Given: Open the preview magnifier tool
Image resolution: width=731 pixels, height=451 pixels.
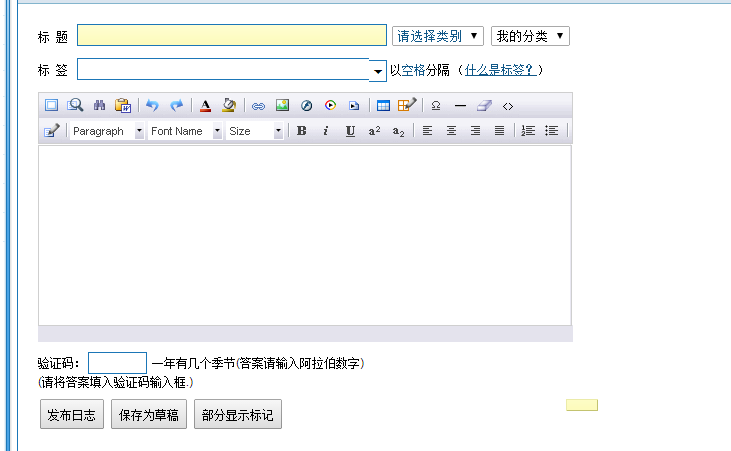Looking at the screenshot, I should coord(75,105).
